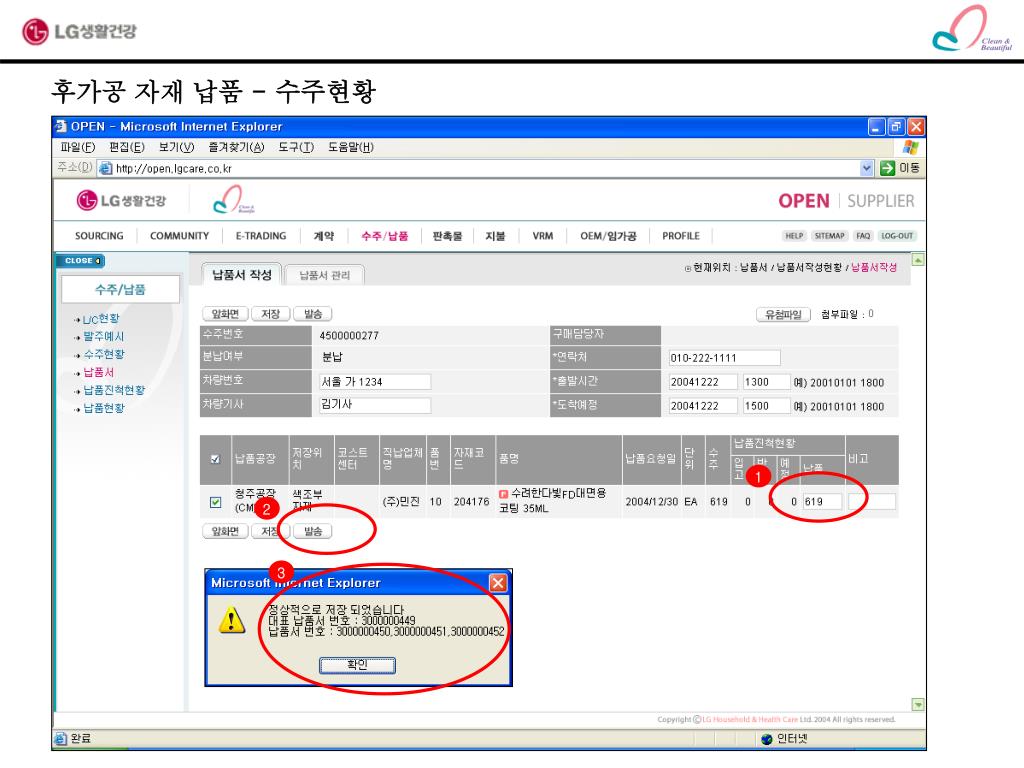This screenshot has width=1024, height=768.
Task: Switch to the 납품서 작성 tab
Action: (242, 275)
